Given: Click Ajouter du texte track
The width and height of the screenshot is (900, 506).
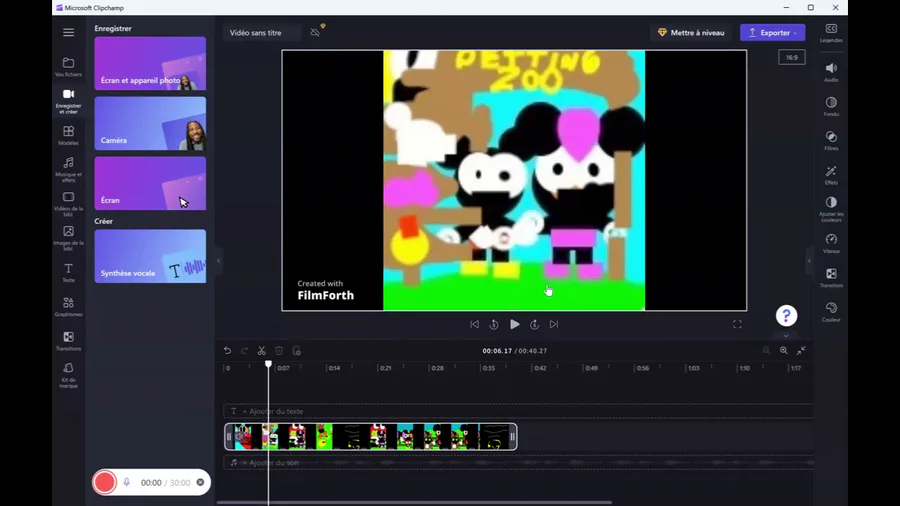Looking at the screenshot, I should (518, 411).
